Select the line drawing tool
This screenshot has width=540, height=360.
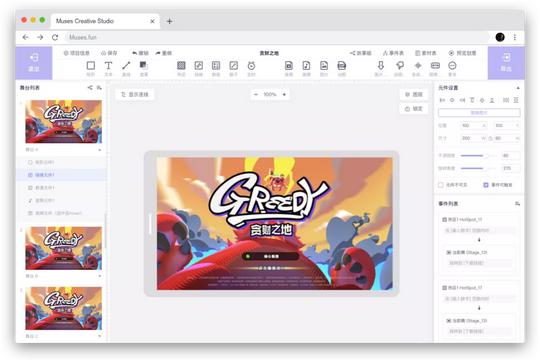[x=126, y=65]
